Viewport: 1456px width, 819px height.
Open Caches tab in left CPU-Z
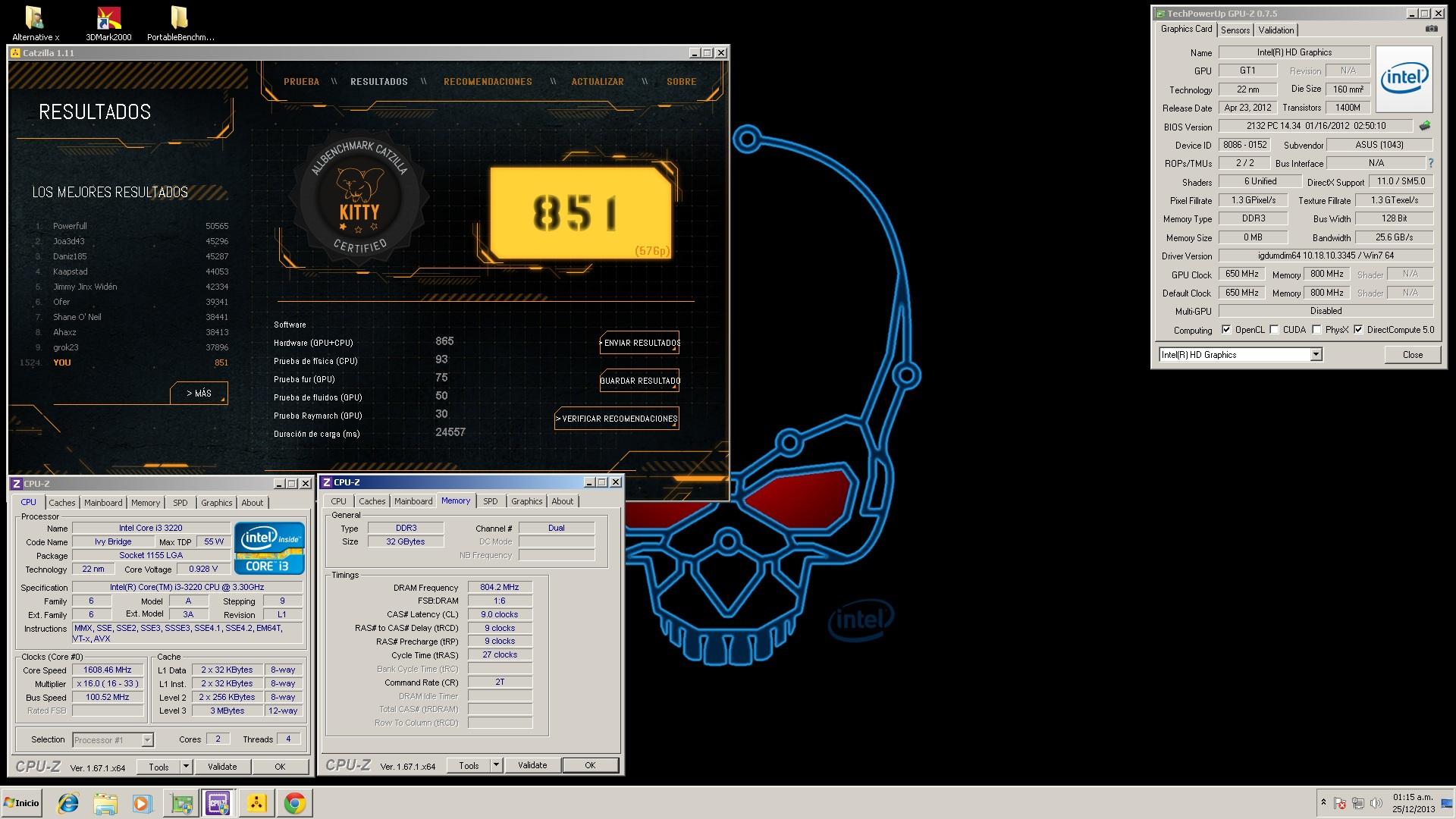[x=62, y=503]
